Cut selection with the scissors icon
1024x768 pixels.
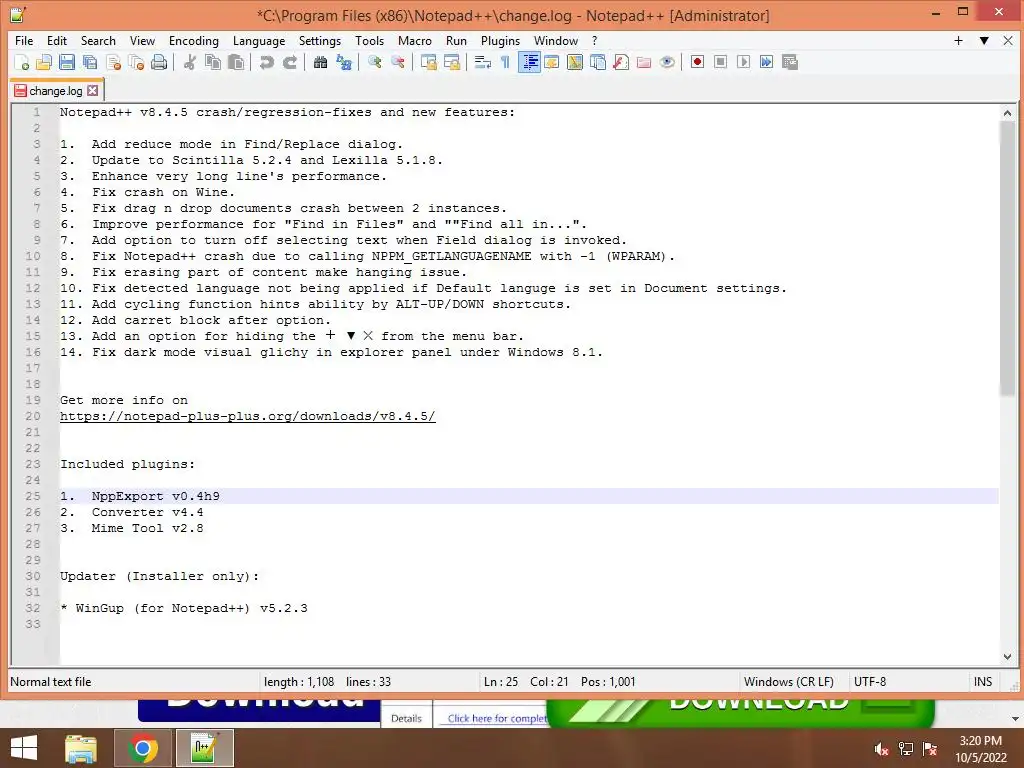click(x=189, y=62)
